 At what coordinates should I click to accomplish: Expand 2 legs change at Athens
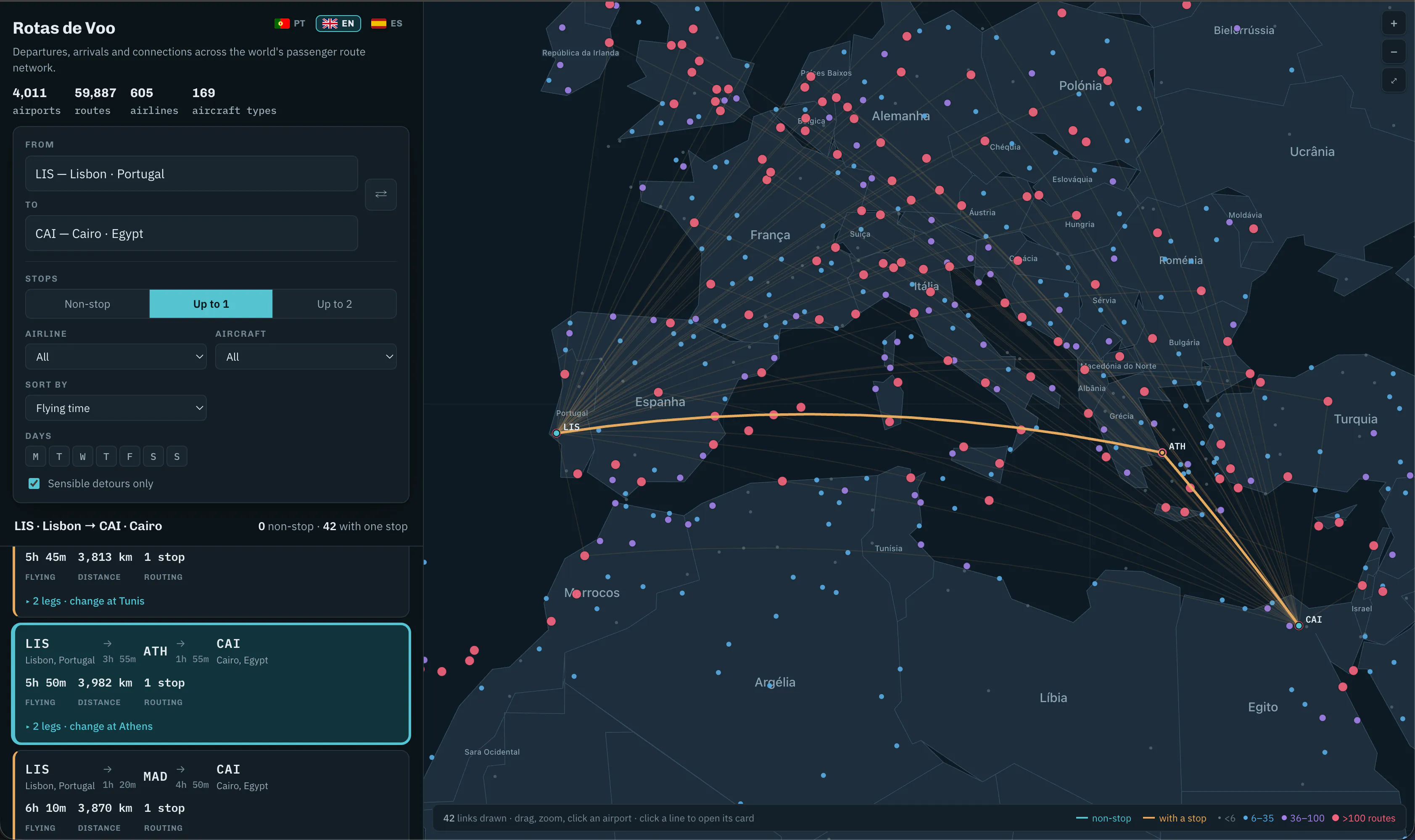coord(89,726)
